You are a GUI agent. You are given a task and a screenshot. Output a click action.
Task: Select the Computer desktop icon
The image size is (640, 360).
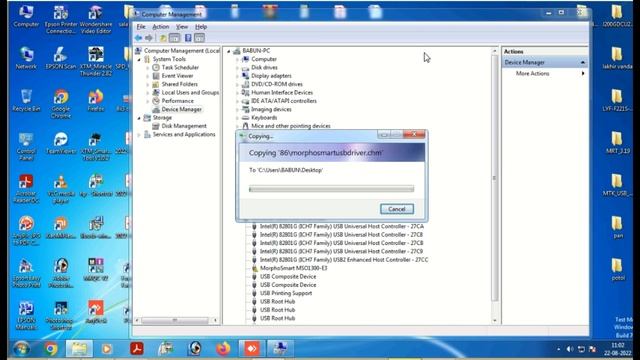pyautogui.click(x=26, y=16)
